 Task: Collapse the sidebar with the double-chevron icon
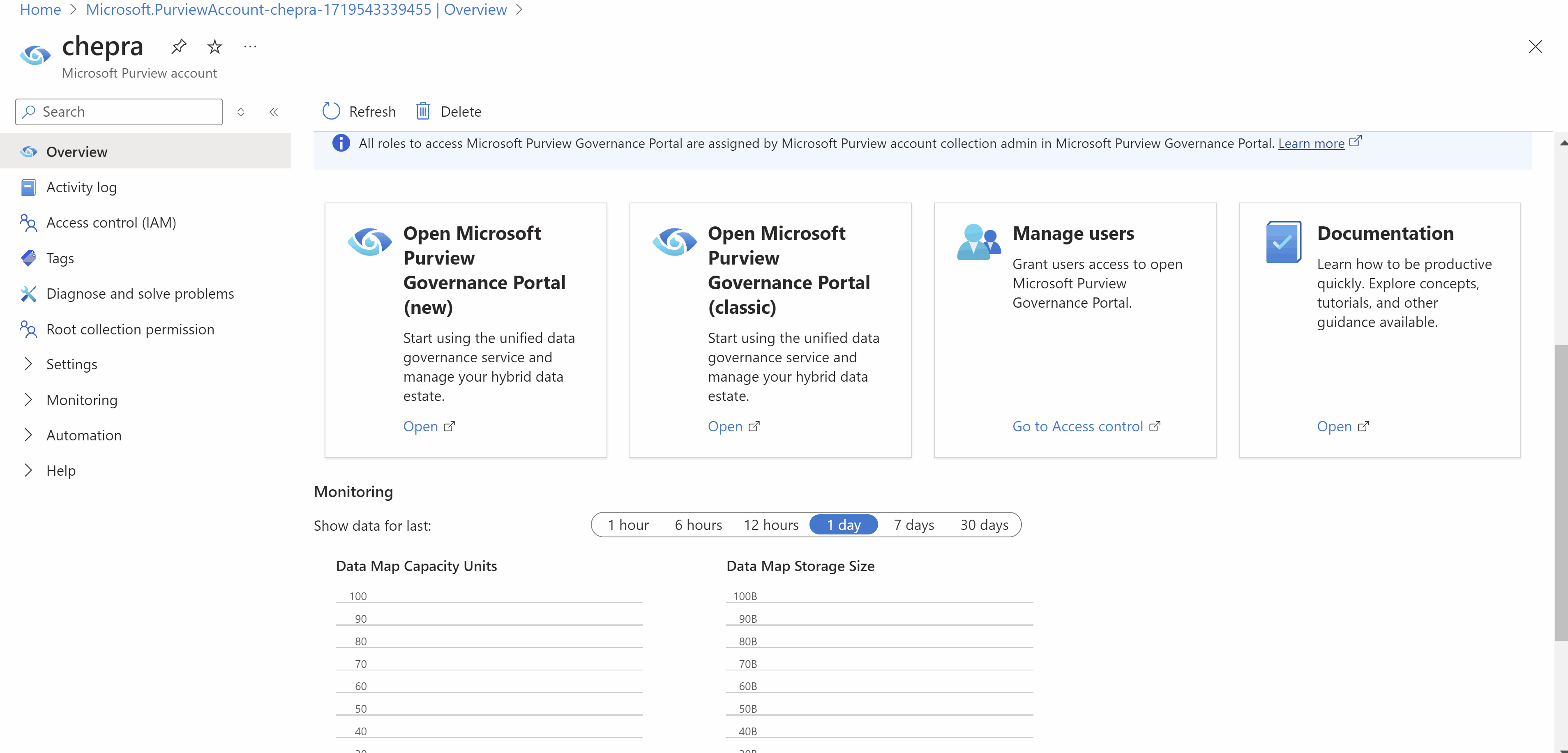[274, 112]
